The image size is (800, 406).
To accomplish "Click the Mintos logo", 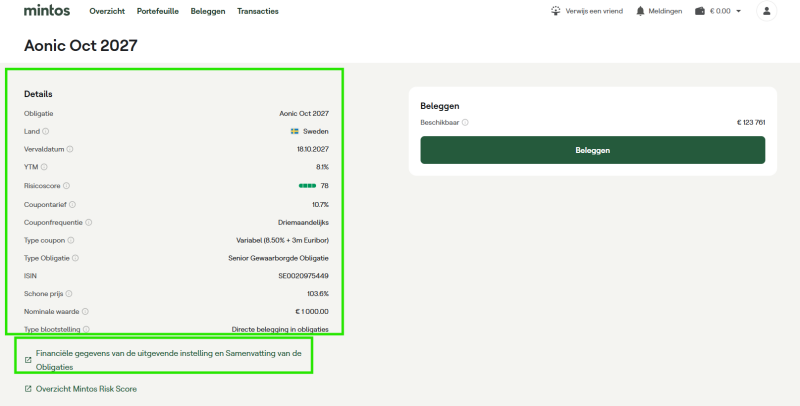I will pyautogui.click(x=47, y=10).
